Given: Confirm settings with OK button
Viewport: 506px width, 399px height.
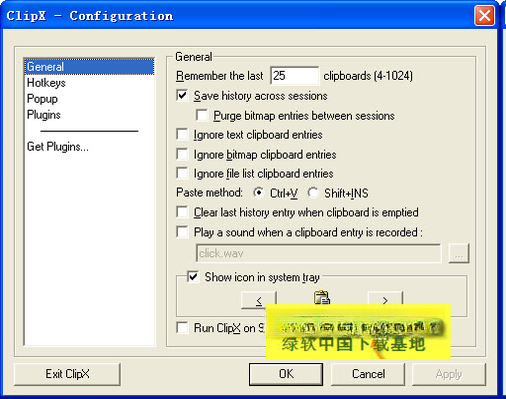Looking at the screenshot, I should point(286,374).
